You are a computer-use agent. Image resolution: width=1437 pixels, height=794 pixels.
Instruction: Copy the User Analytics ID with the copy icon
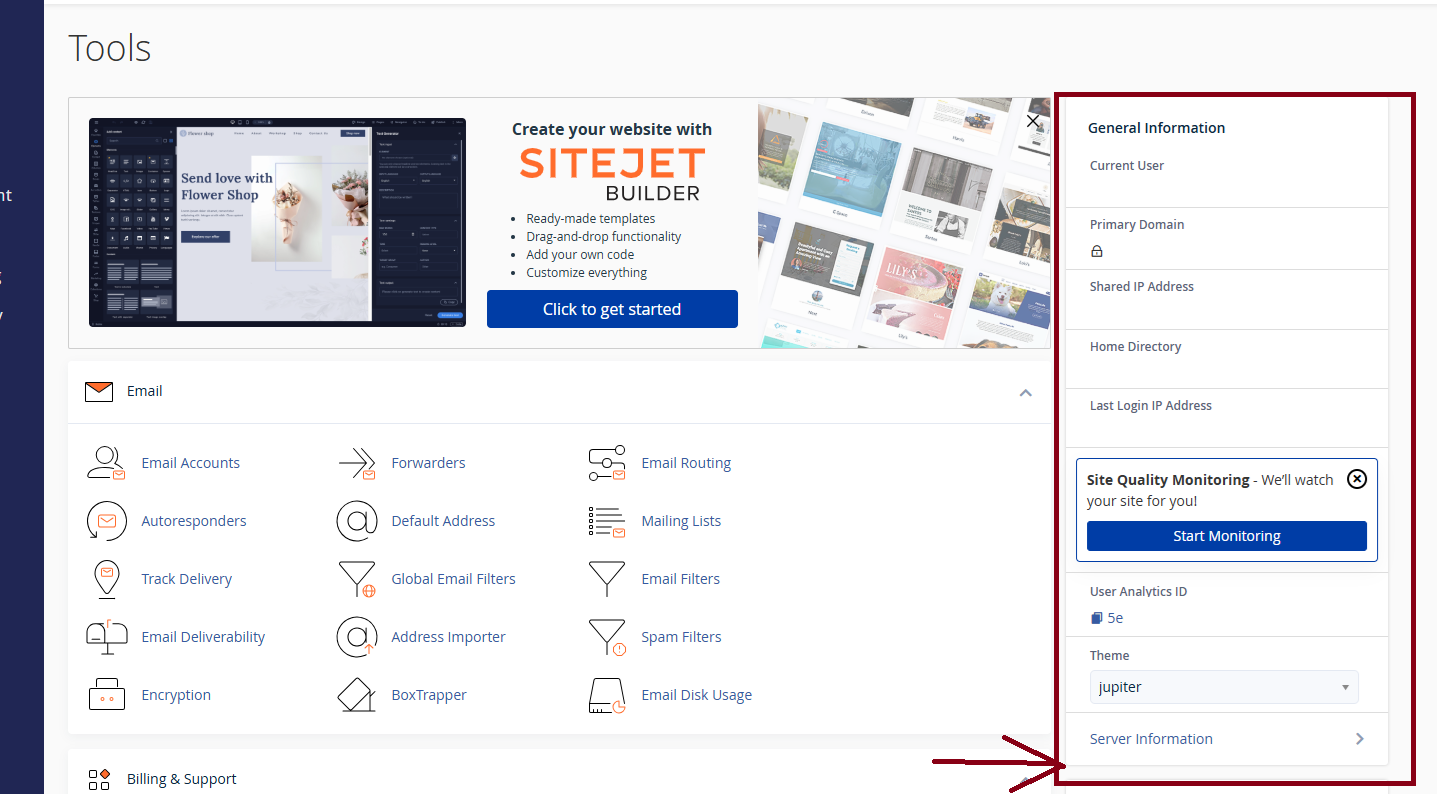point(1097,619)
